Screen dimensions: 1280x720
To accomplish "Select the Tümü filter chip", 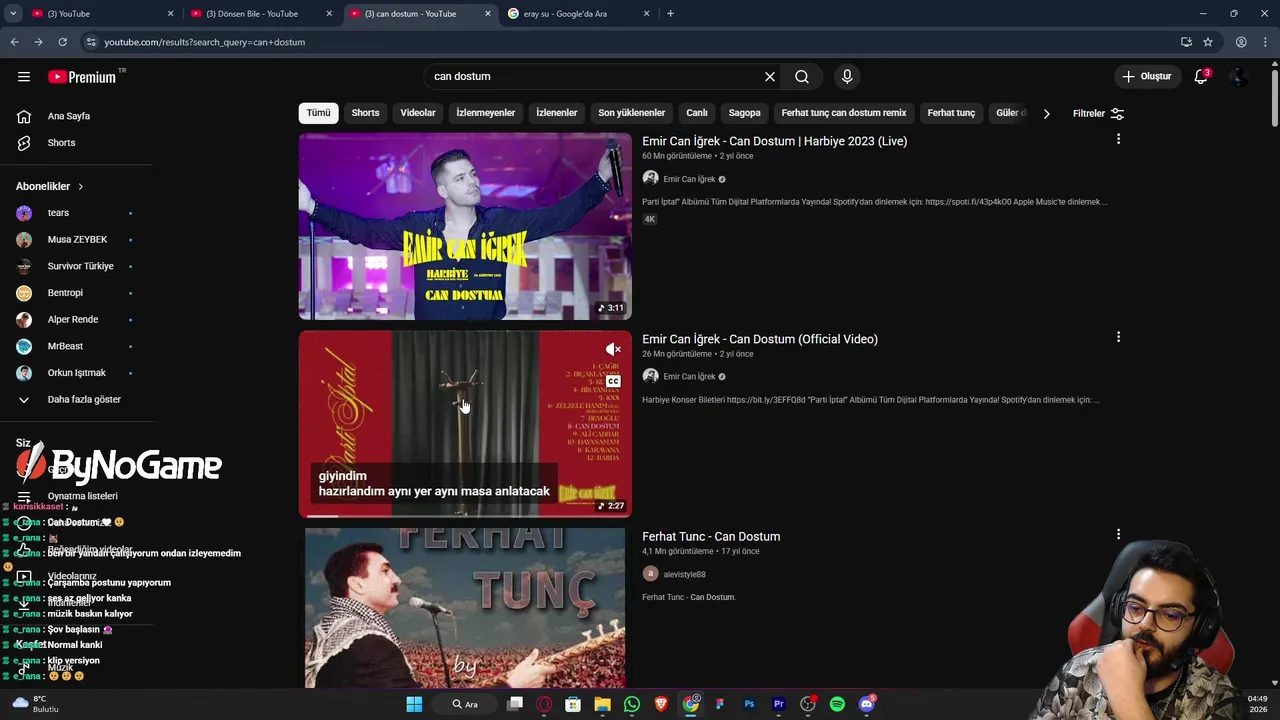I will pyautogui.click(x=318, y=113).
